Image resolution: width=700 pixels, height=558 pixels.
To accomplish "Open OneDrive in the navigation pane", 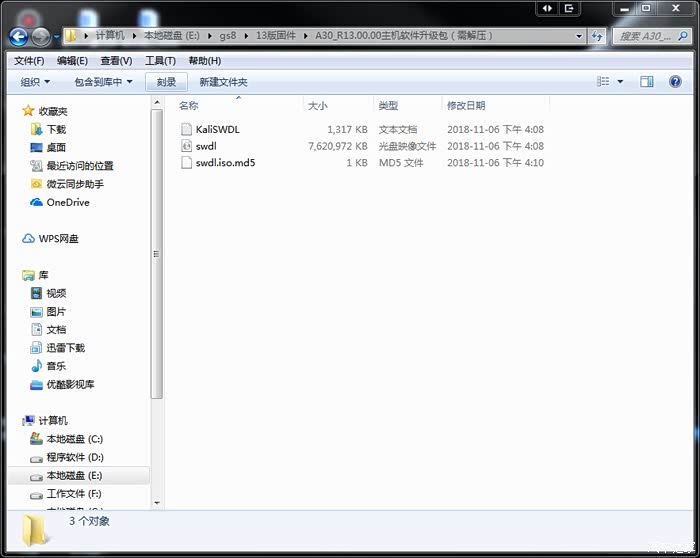I will tap(67, 202).
